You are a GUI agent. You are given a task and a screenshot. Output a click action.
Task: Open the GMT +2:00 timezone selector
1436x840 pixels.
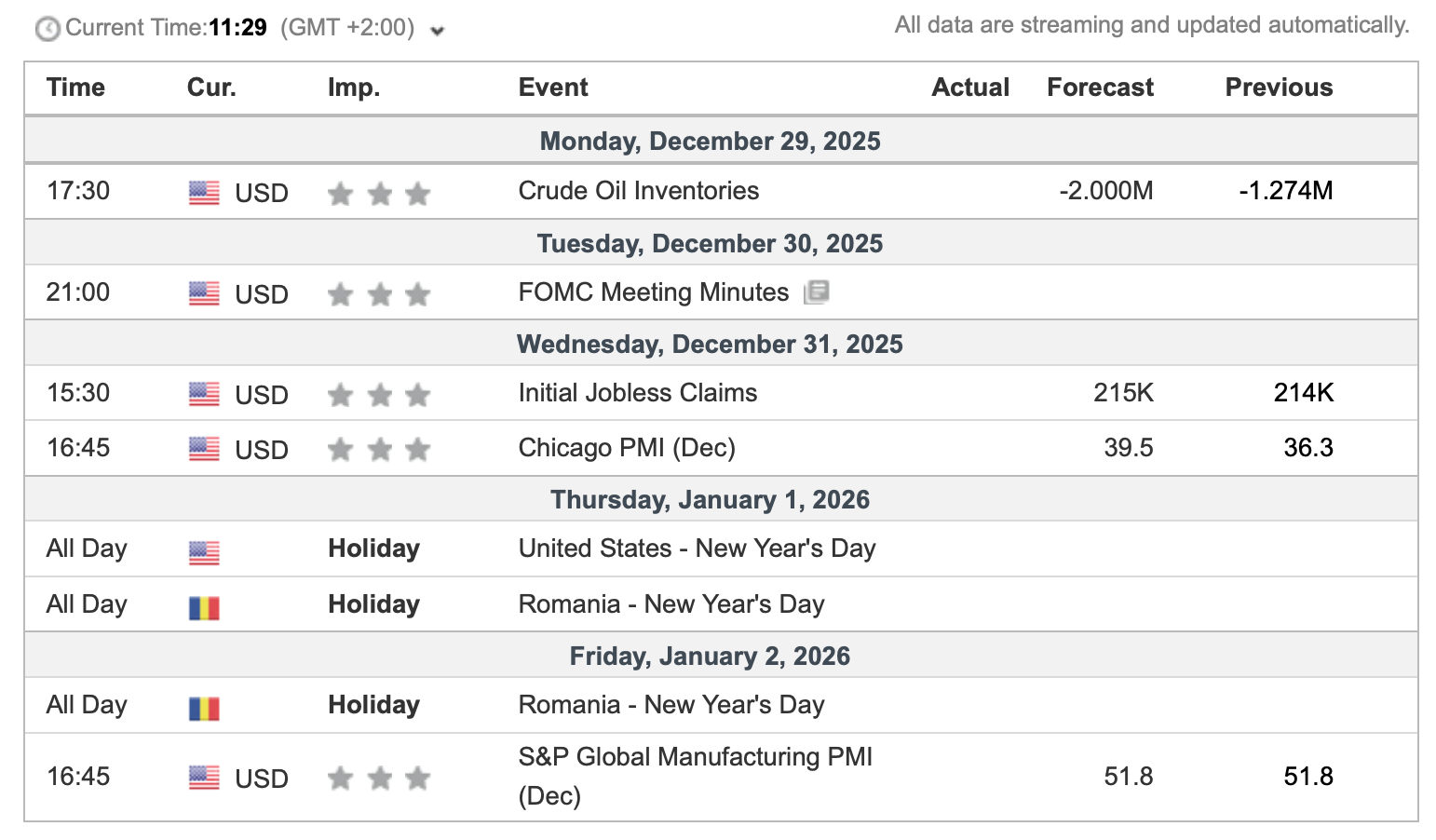pos(347,28)
